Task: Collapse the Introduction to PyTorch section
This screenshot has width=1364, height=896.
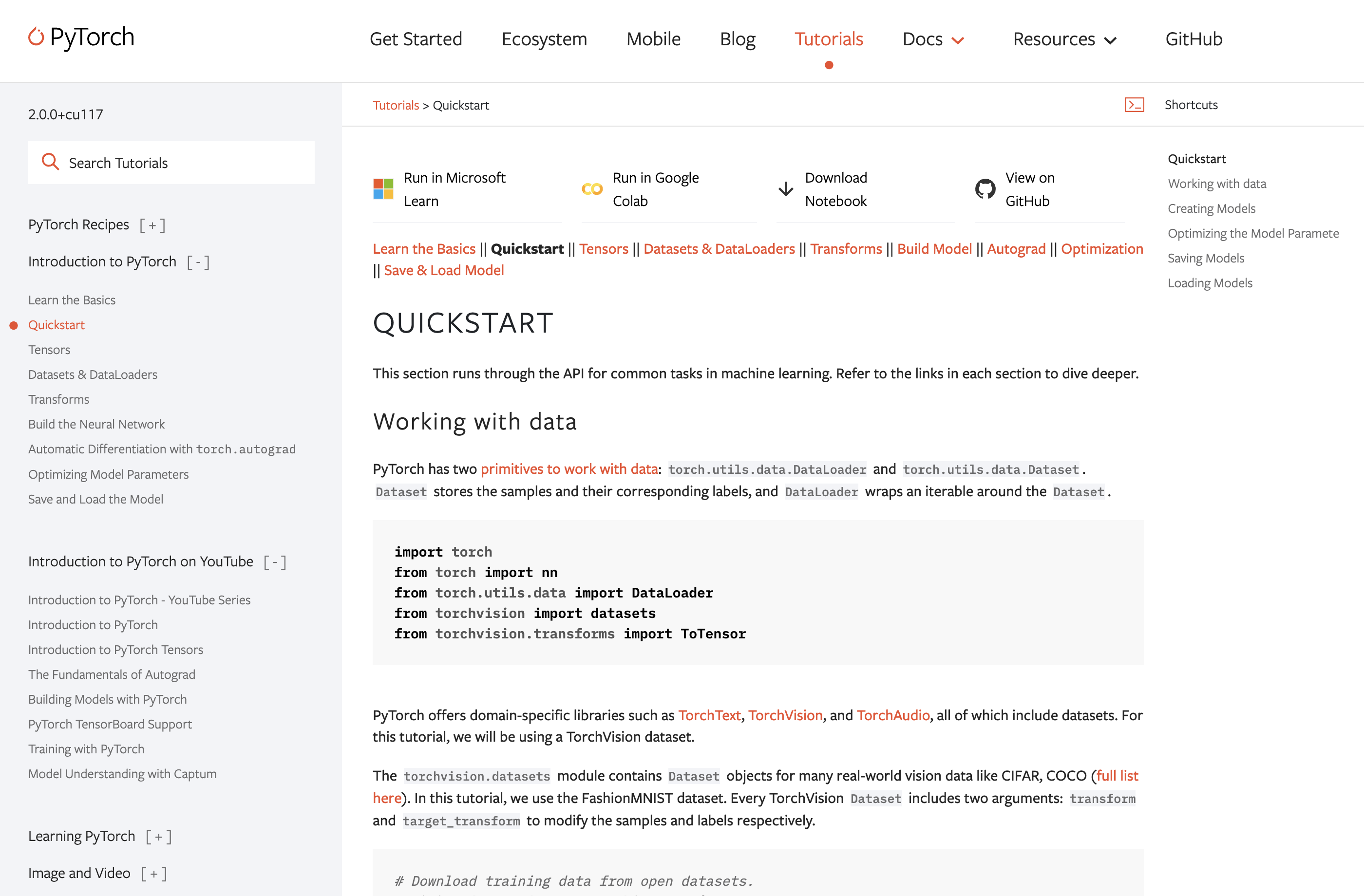Action: pos(198,262)
